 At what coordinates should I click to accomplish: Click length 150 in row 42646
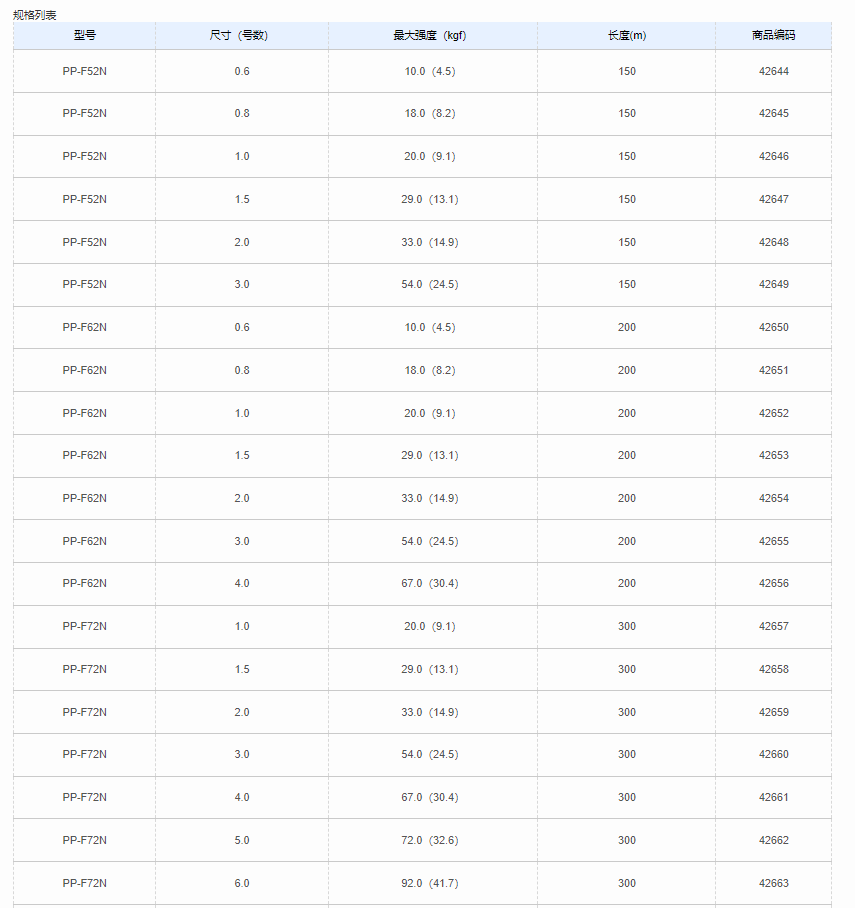[627, 156]
